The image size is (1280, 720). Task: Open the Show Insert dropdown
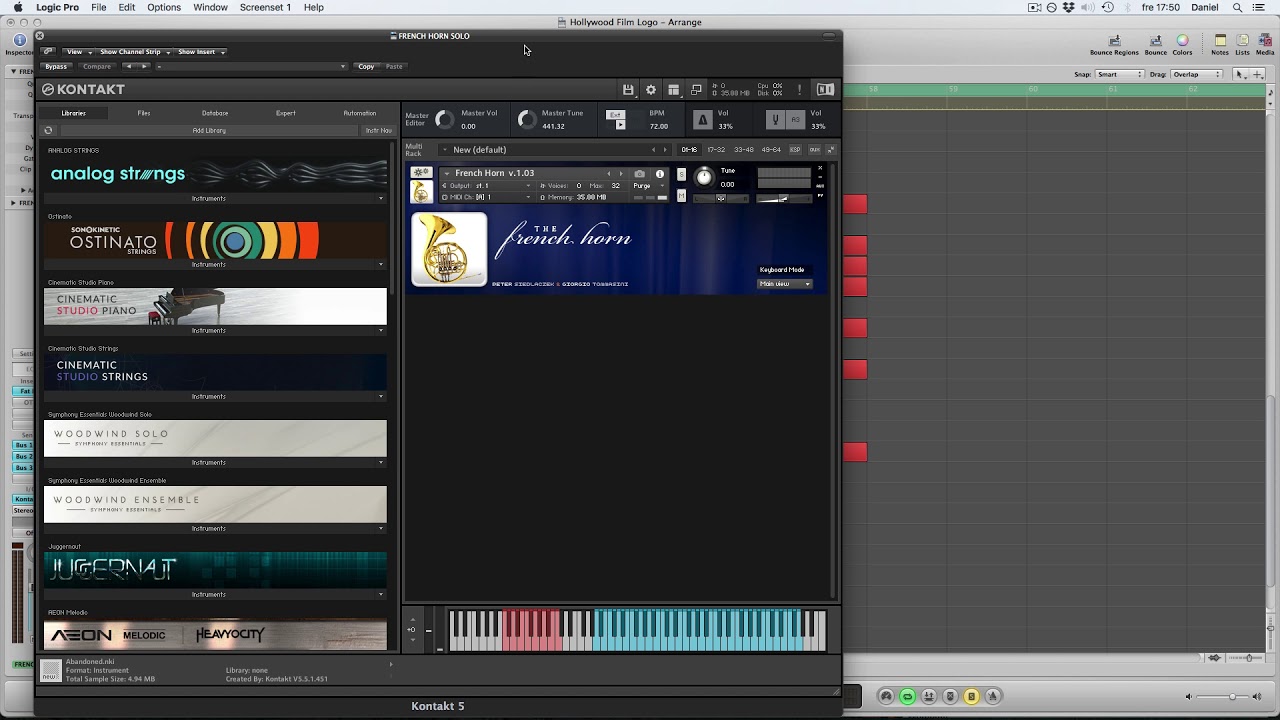201,52
